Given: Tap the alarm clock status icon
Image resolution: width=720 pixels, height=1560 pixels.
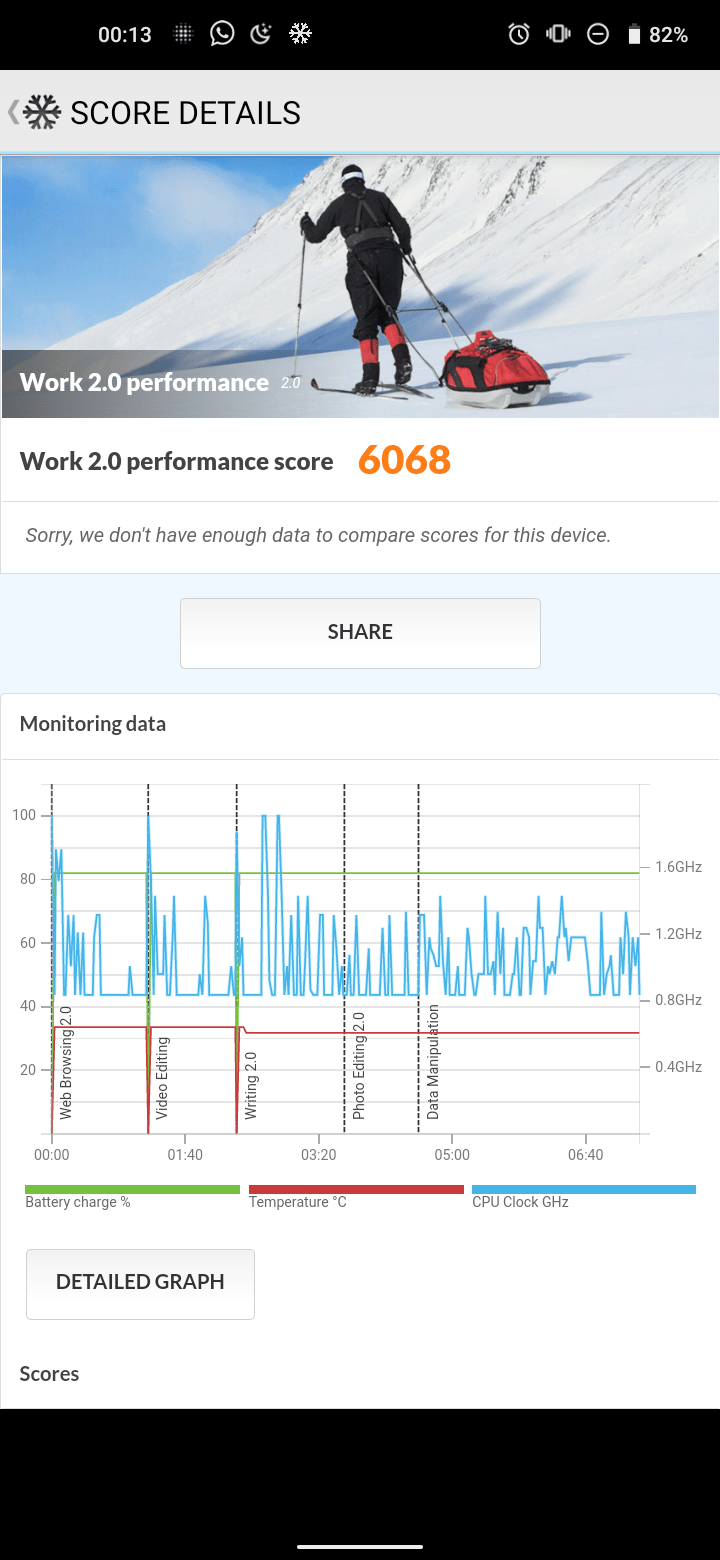Looking at the screenshot, I should pyautogui.click(x=518, y=34).
